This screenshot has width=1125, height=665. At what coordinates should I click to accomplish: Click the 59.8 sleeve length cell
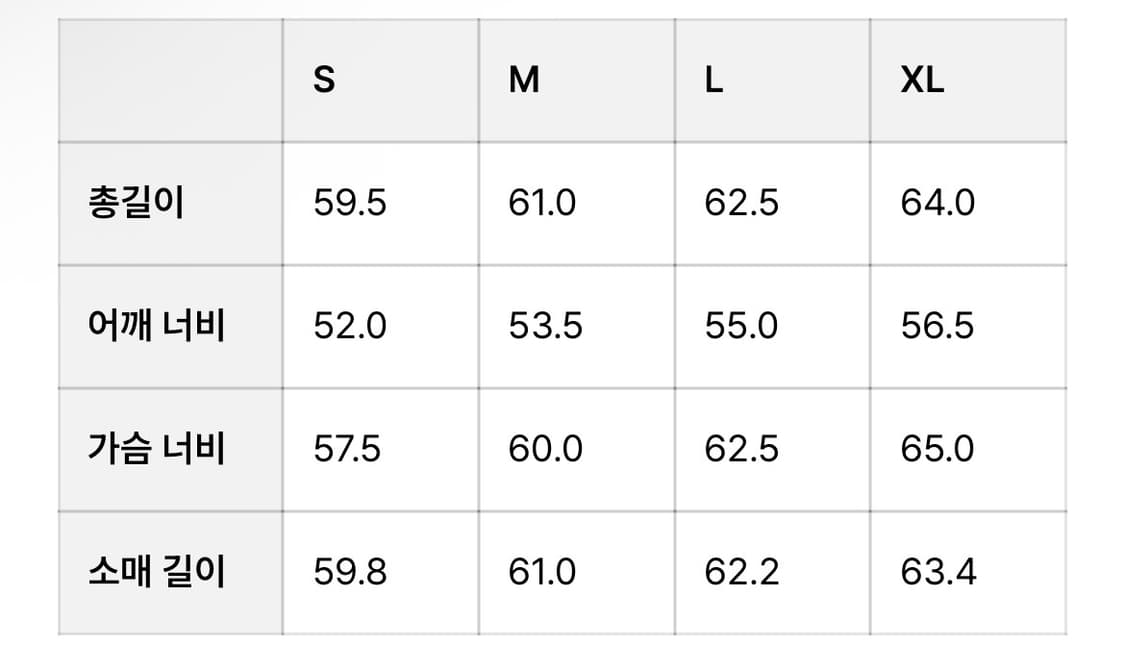pos(380,573)
